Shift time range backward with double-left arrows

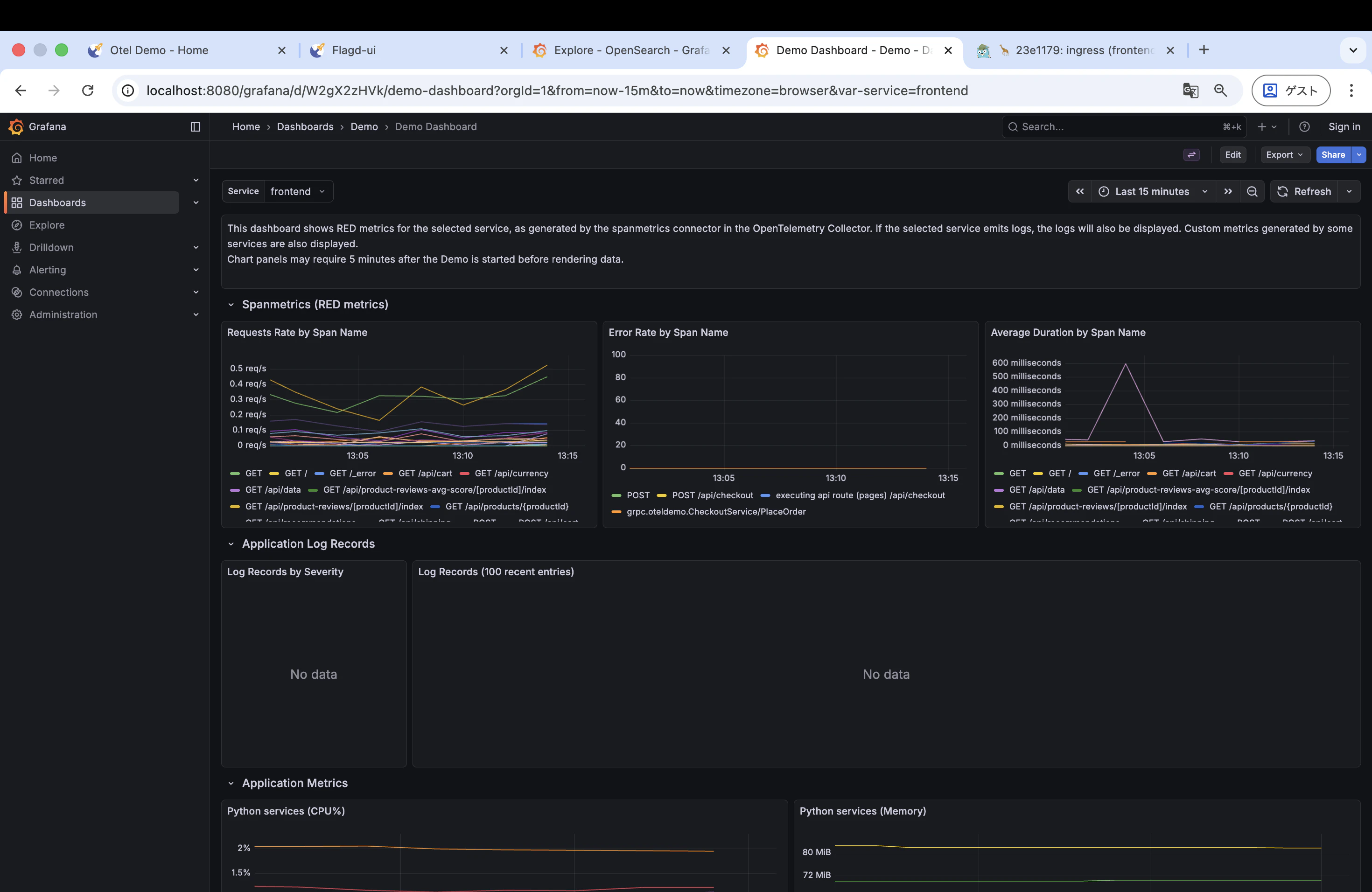coord(1080,191)
